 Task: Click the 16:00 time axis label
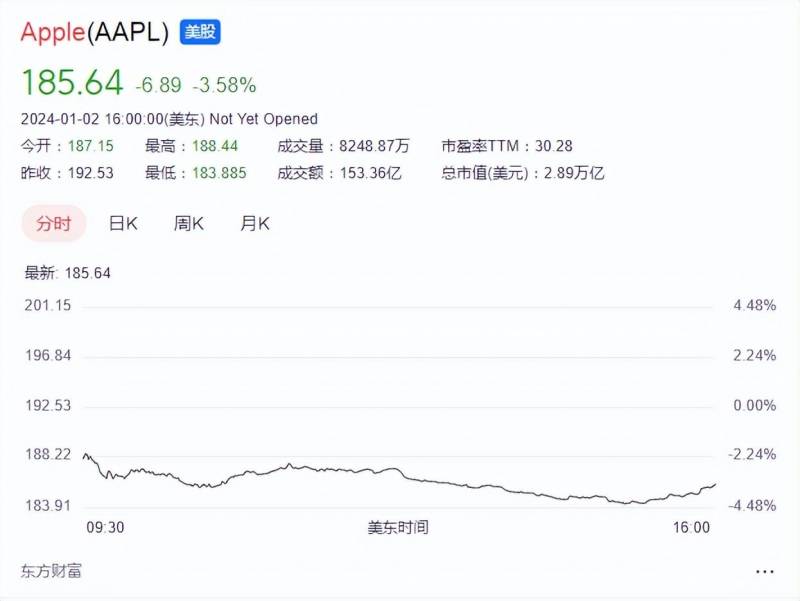pos(691,528)
